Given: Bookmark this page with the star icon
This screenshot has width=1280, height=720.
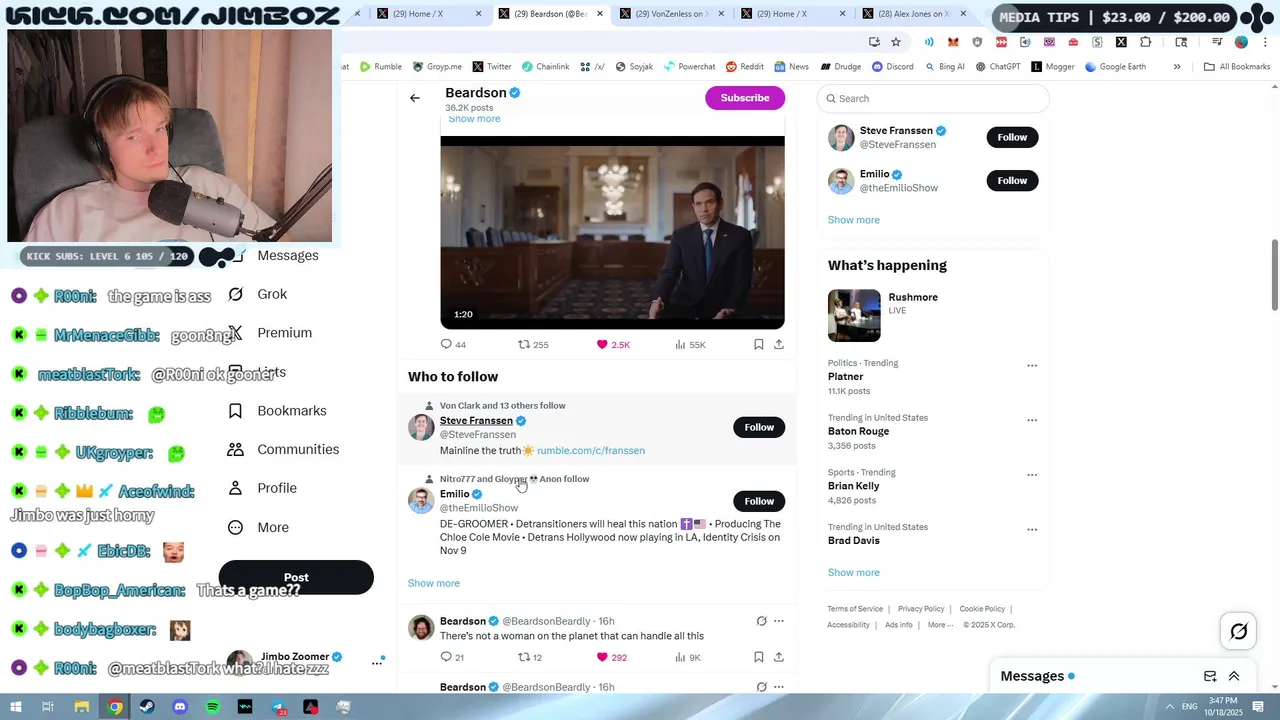Looking at the screenshot, I should click(896, 42).
